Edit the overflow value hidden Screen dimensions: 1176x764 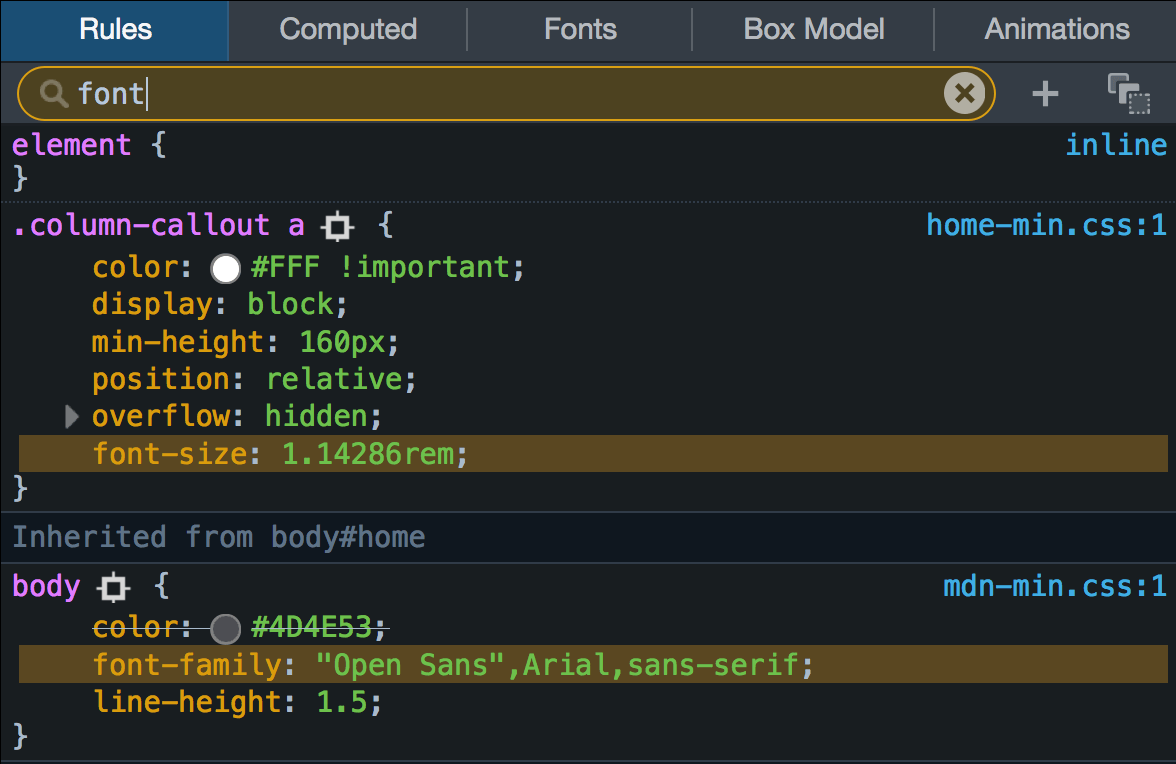point(316,416)
